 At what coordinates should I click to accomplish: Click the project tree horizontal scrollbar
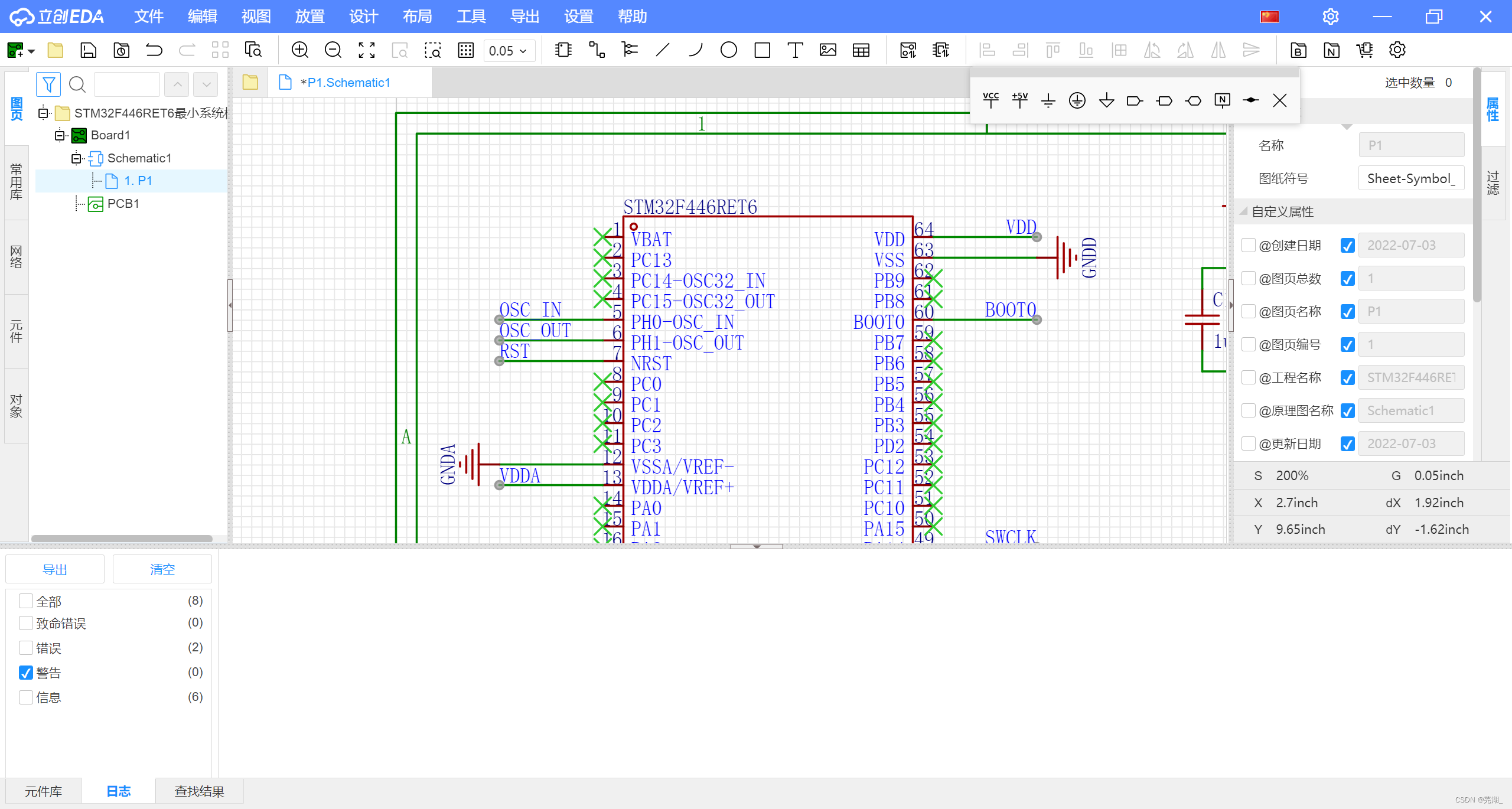point(122,538)
